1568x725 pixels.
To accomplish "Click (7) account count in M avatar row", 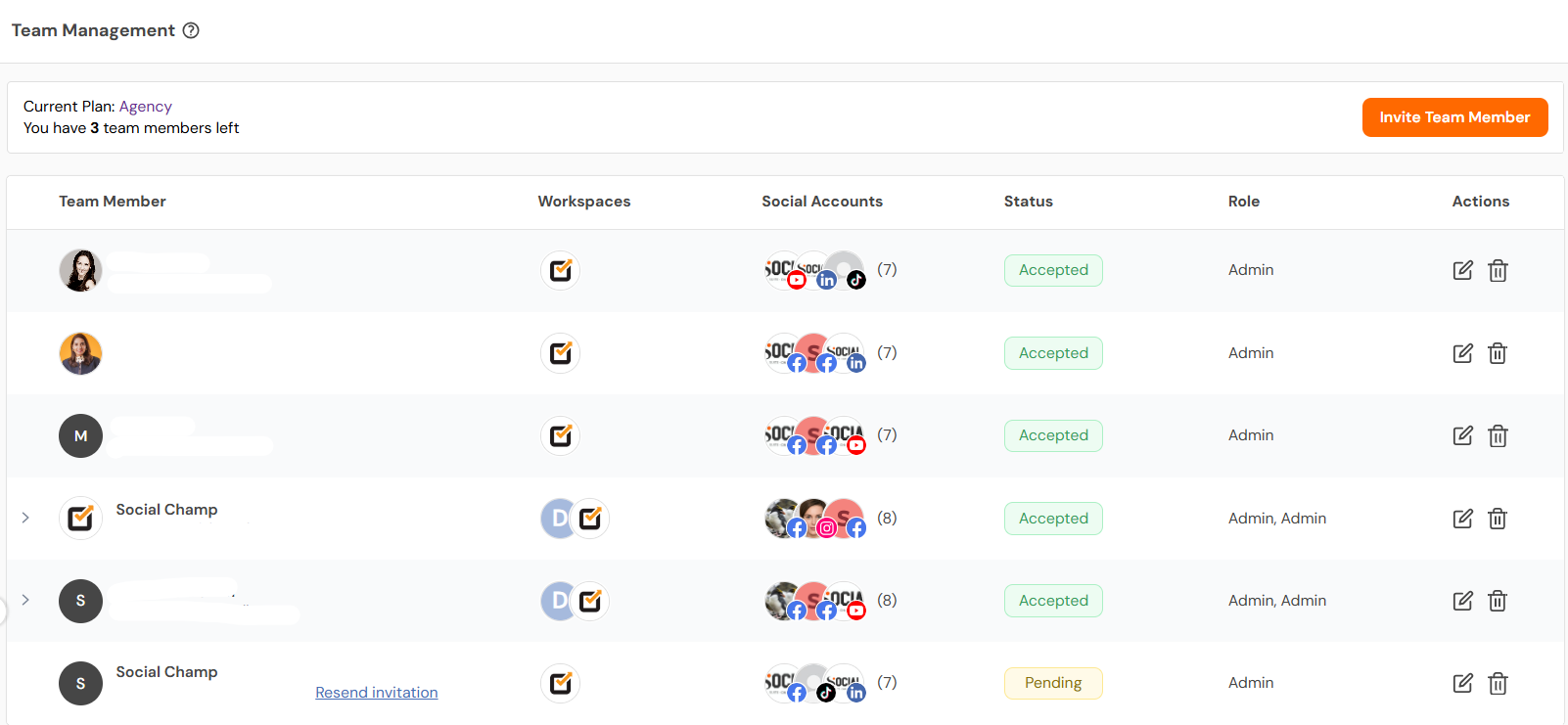I will pyautogui.click(x=887, y=434).
